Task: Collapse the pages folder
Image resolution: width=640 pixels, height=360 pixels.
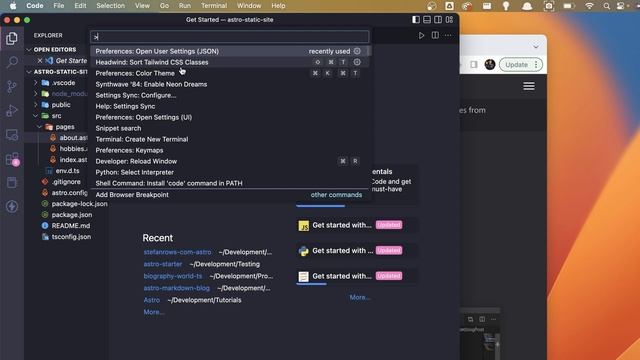Action: [40, 127]
